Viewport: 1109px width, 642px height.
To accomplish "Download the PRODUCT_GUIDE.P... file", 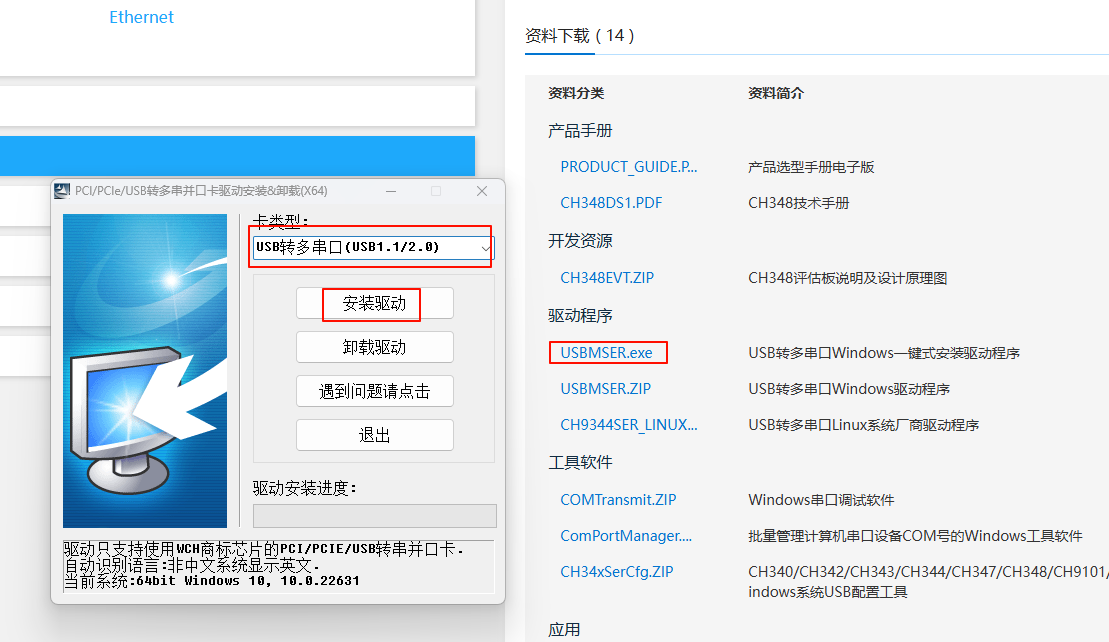I will pyautogui.click(x=629, y=167).
